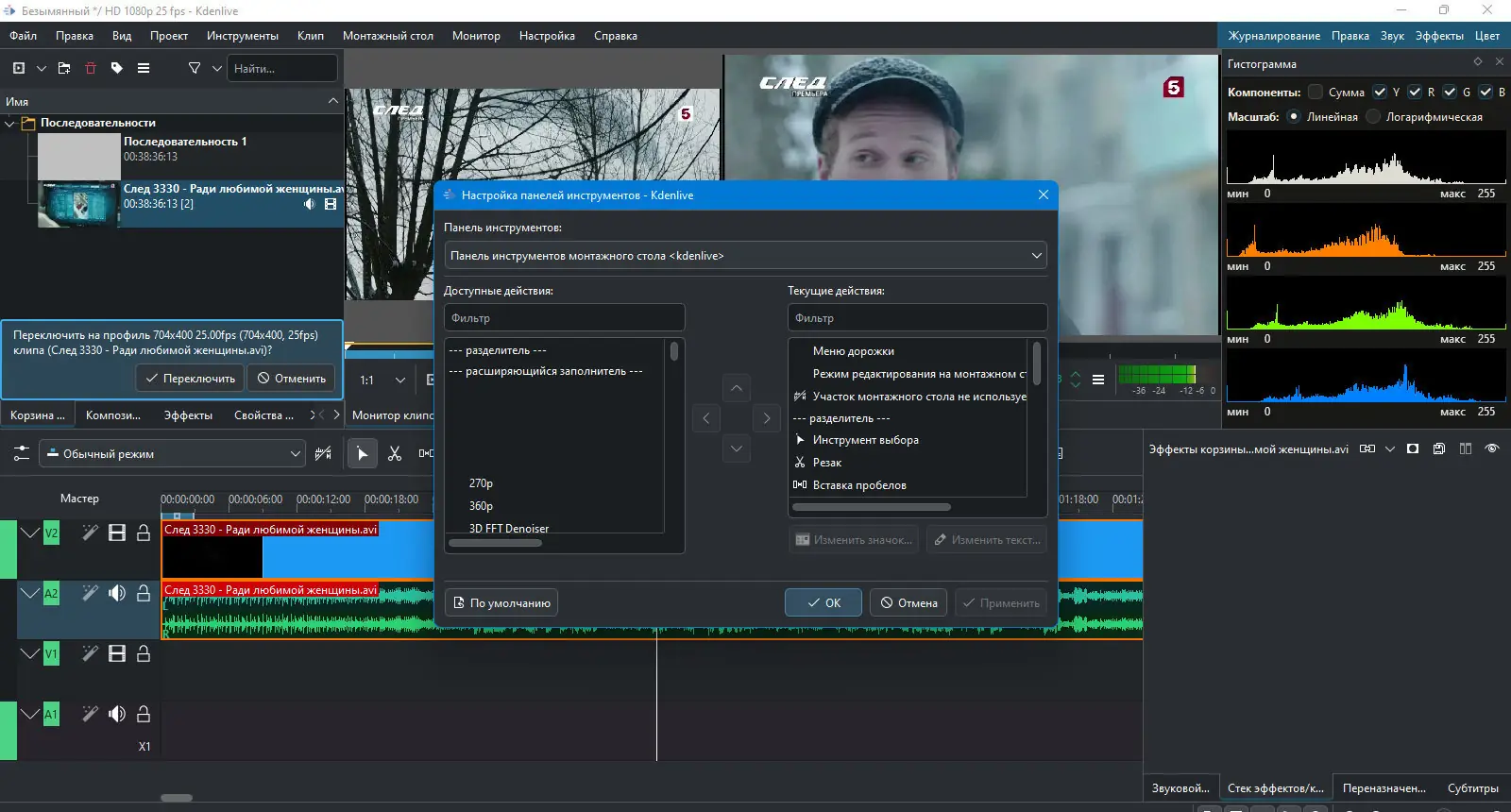
Task: Switch to the Эффекты tab
Action: (187, 415)
